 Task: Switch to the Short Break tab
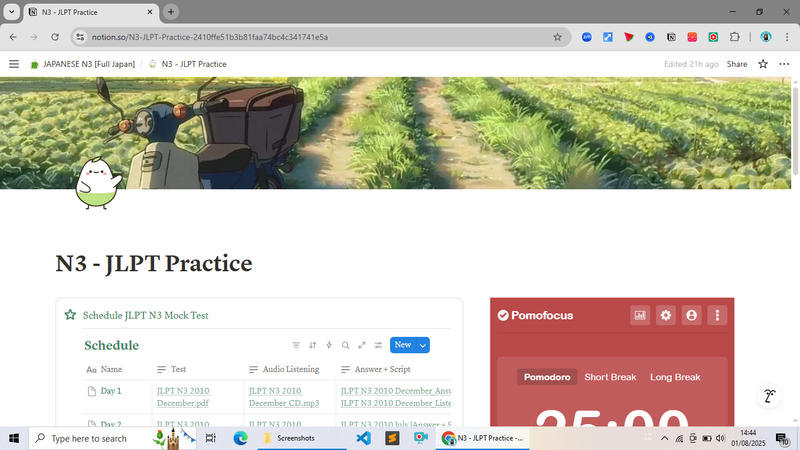610,377
